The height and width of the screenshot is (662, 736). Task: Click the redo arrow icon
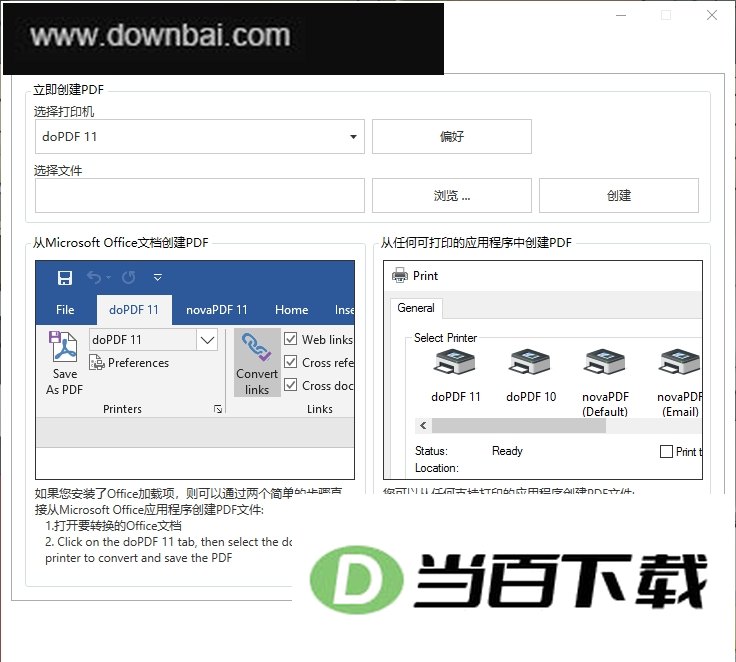(x=129, y=277)
